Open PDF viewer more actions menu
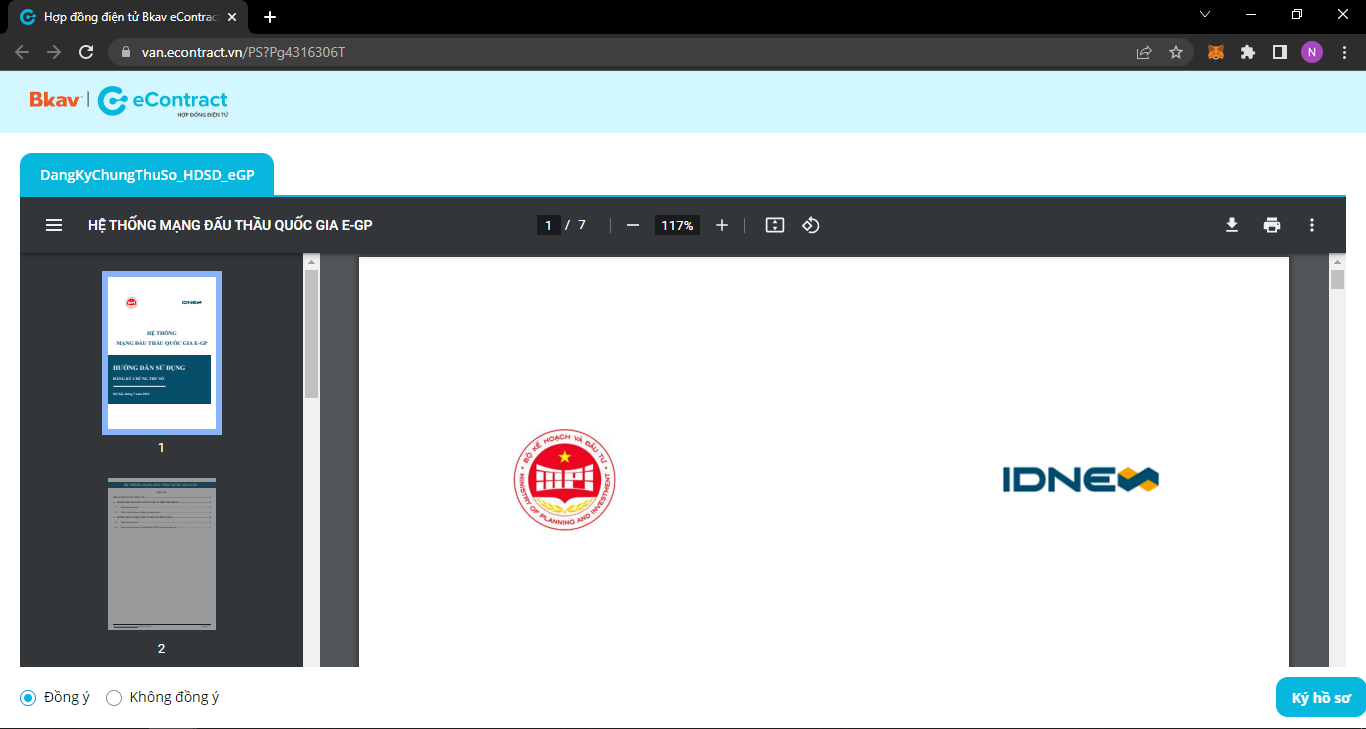 (1312, 225)
